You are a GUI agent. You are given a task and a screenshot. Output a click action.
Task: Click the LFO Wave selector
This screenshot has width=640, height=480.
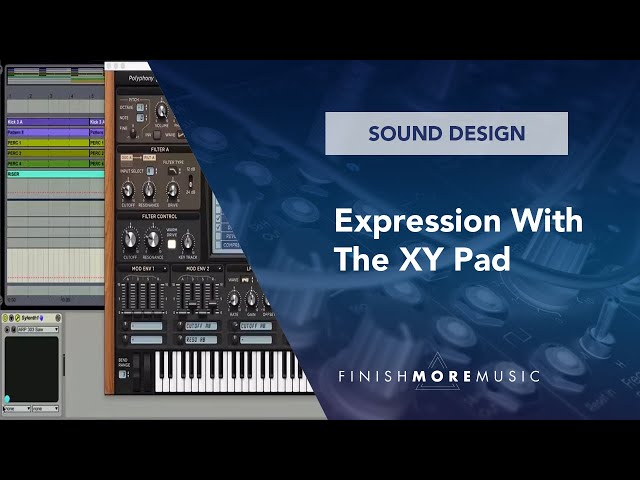[245, 280]
